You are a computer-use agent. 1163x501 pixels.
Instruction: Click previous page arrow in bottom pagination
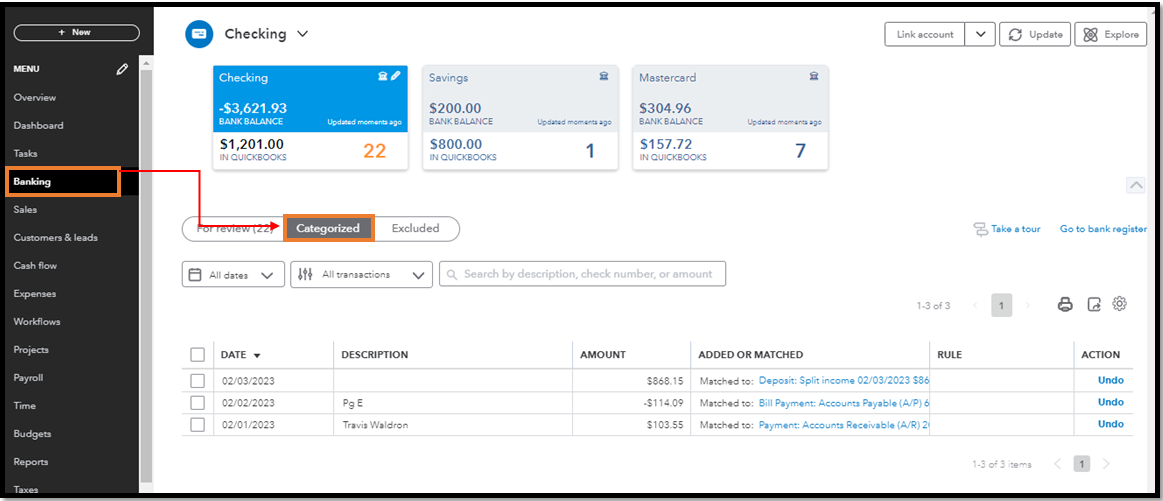[1058, 465]
